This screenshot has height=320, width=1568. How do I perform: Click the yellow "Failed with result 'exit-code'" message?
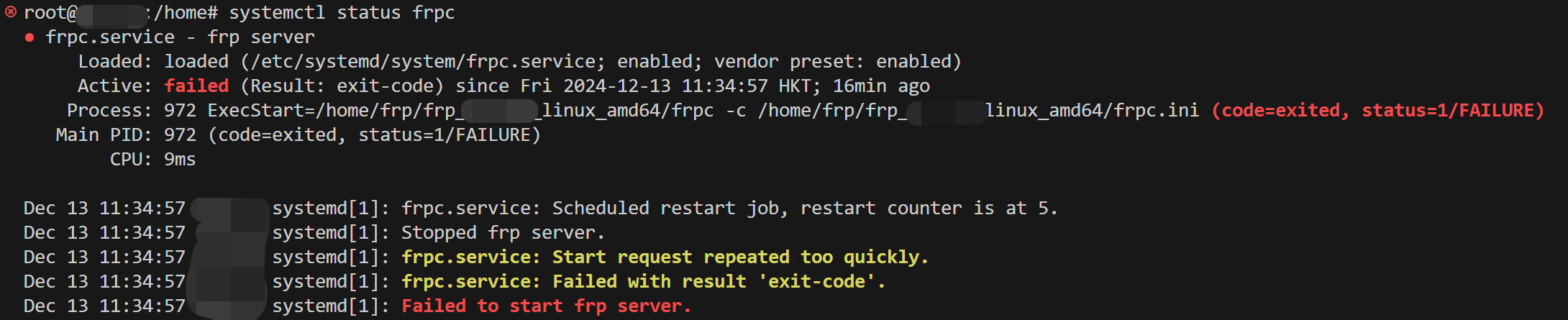tap(719, 282)
